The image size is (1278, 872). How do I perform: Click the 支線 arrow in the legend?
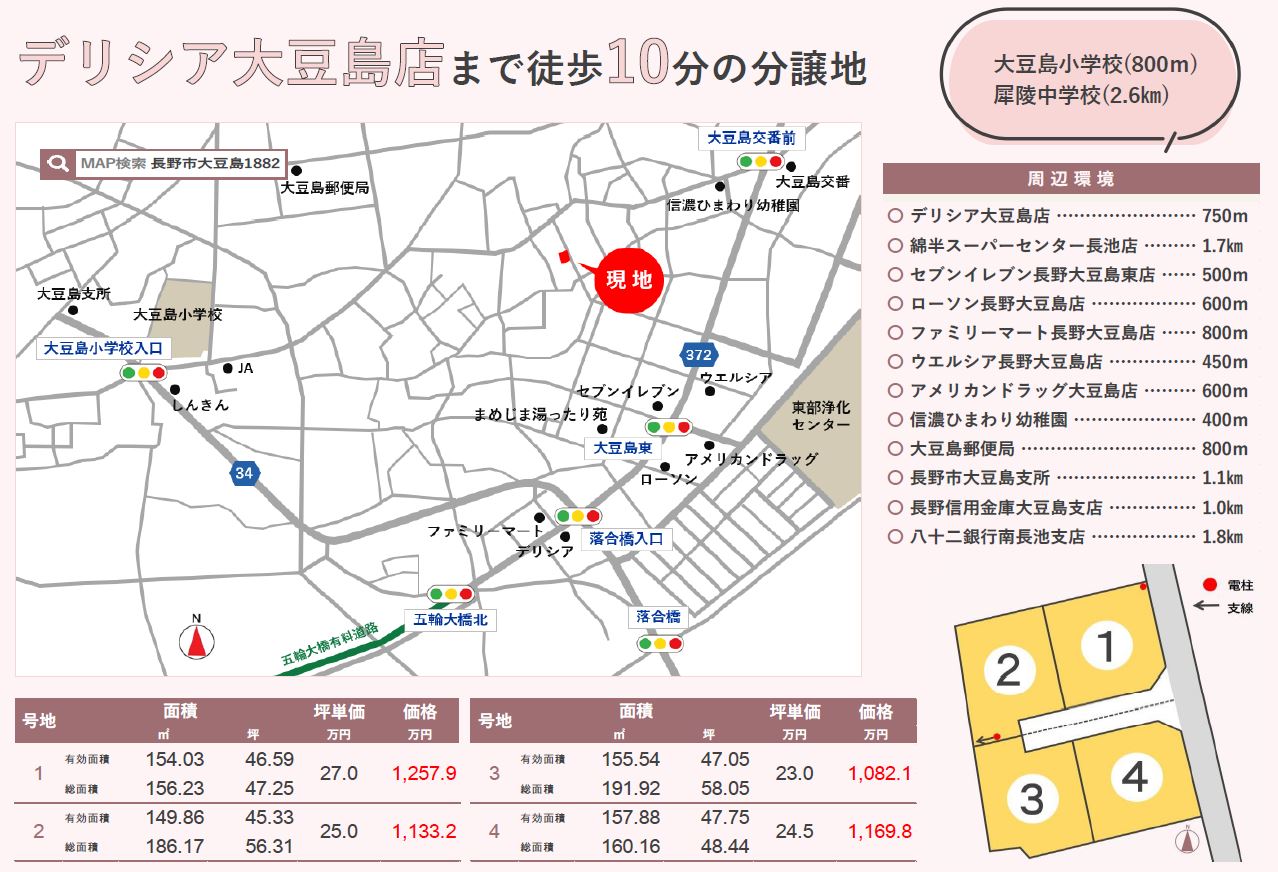click(1207, 607)
